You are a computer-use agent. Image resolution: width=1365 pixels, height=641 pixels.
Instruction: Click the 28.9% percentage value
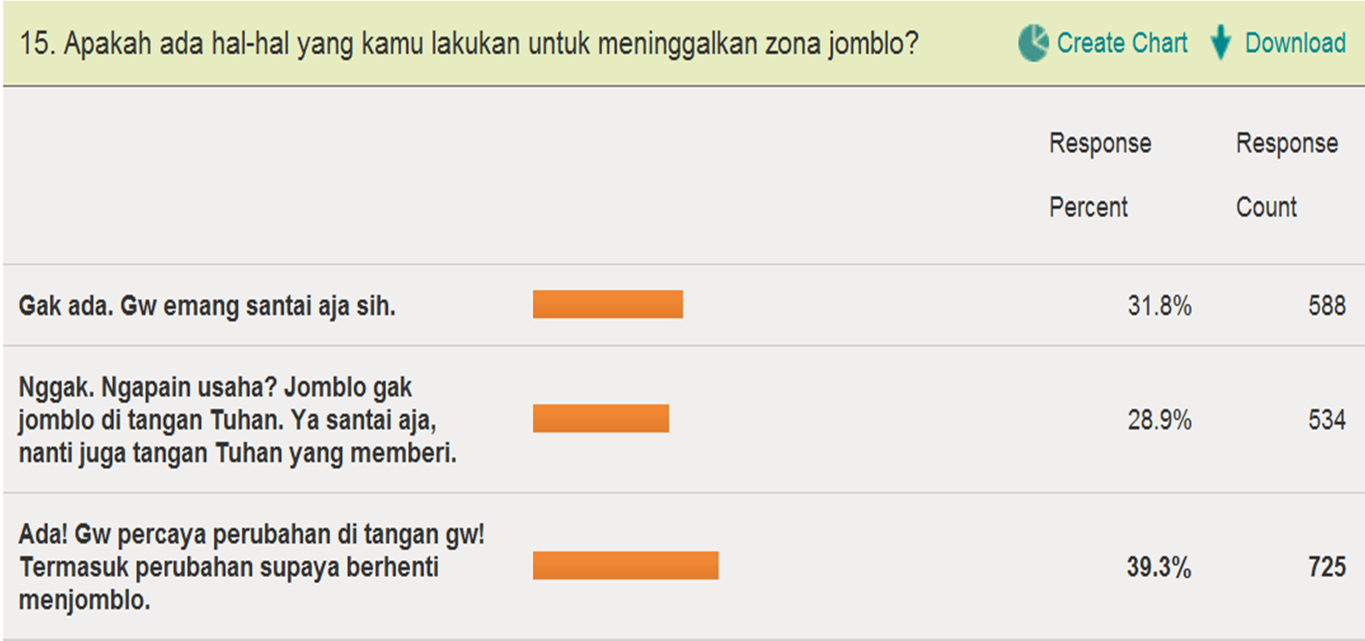pyautogui.click(x=1159, y=420)
